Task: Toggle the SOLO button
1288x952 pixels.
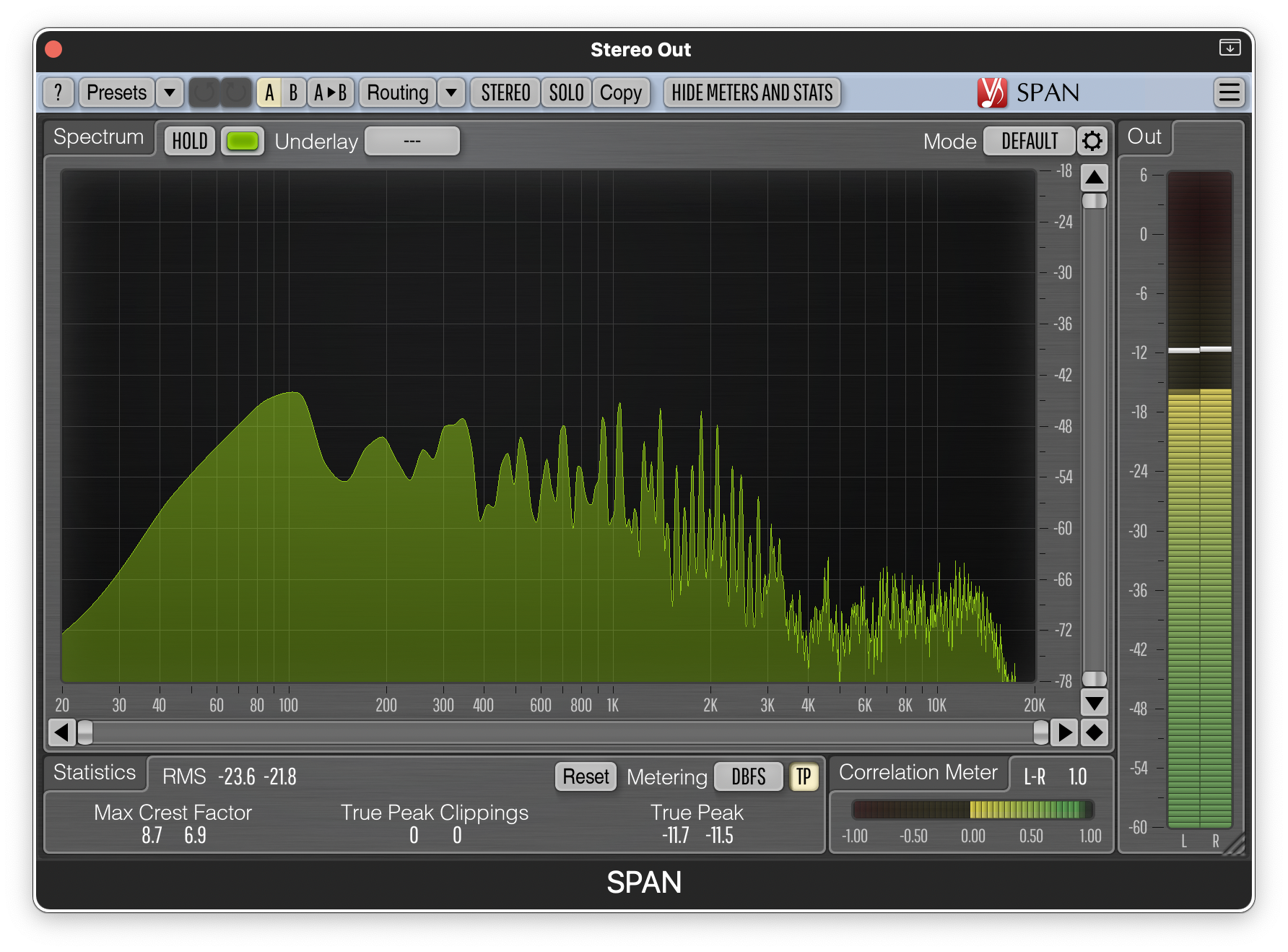Action: coord(566,92)
